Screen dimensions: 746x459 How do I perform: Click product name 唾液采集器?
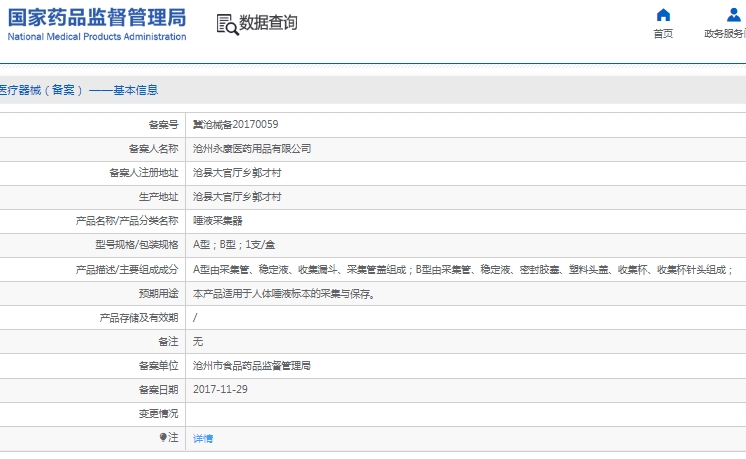click(217, 221)
